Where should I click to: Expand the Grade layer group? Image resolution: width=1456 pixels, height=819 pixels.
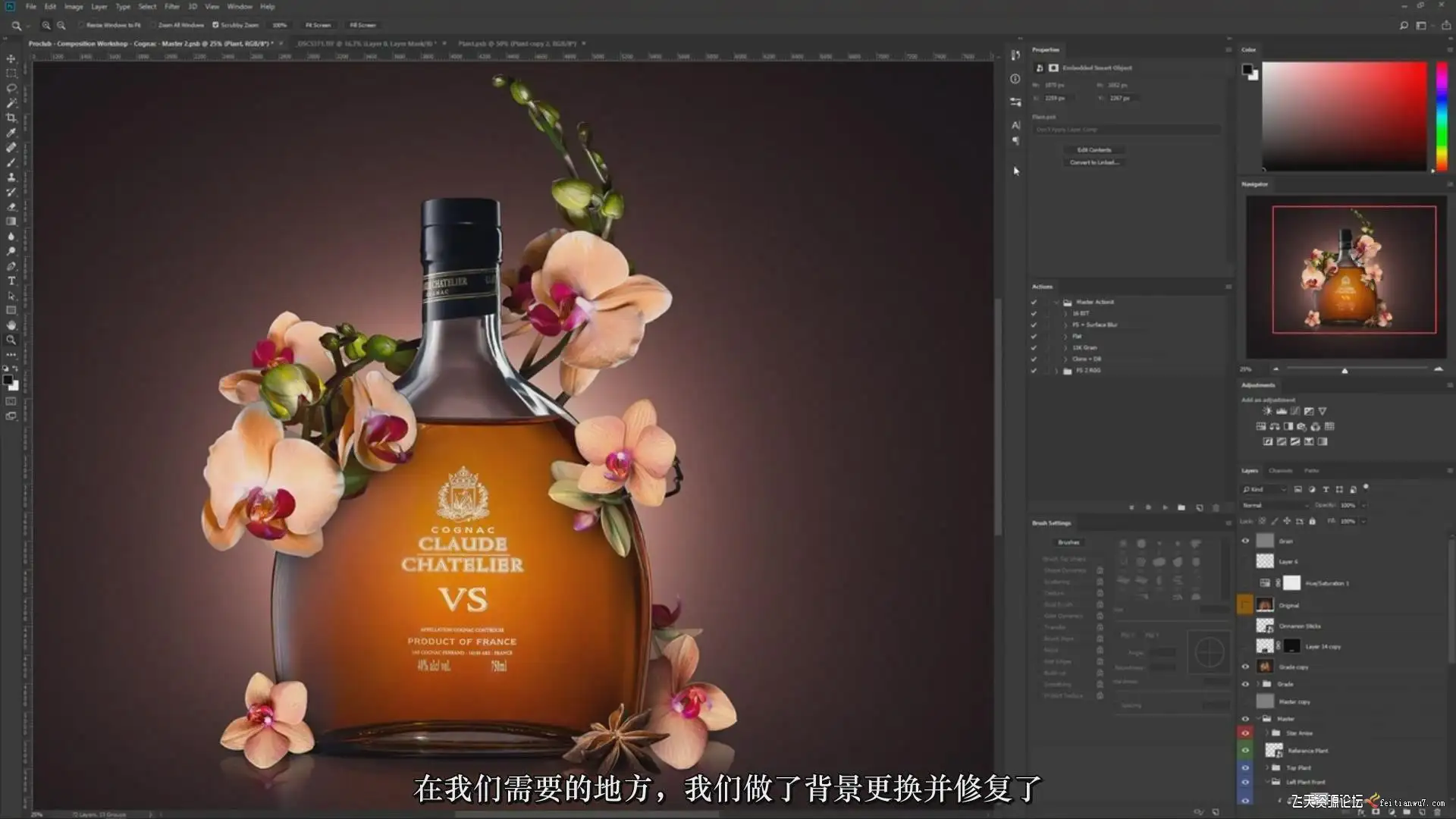1258,684
